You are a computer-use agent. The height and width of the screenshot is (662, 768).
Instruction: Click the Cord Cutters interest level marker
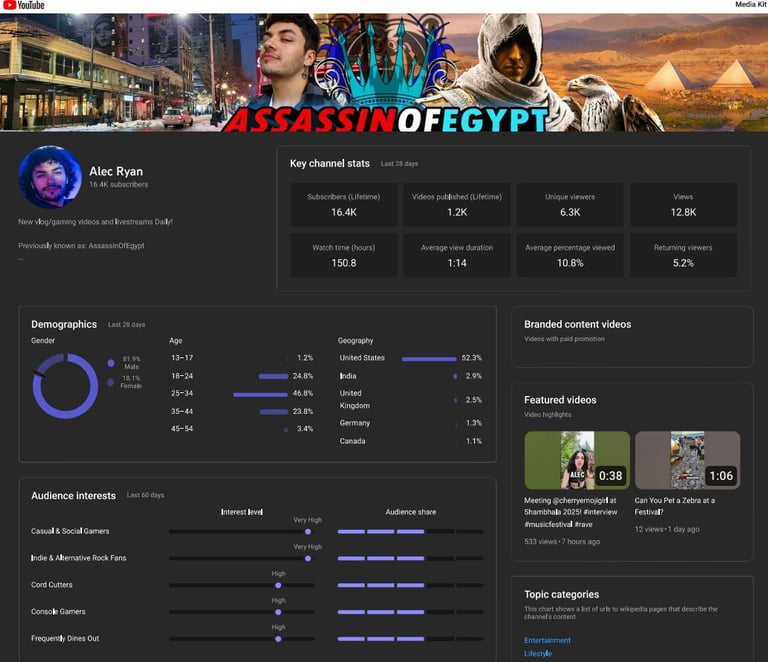point(278,585)
